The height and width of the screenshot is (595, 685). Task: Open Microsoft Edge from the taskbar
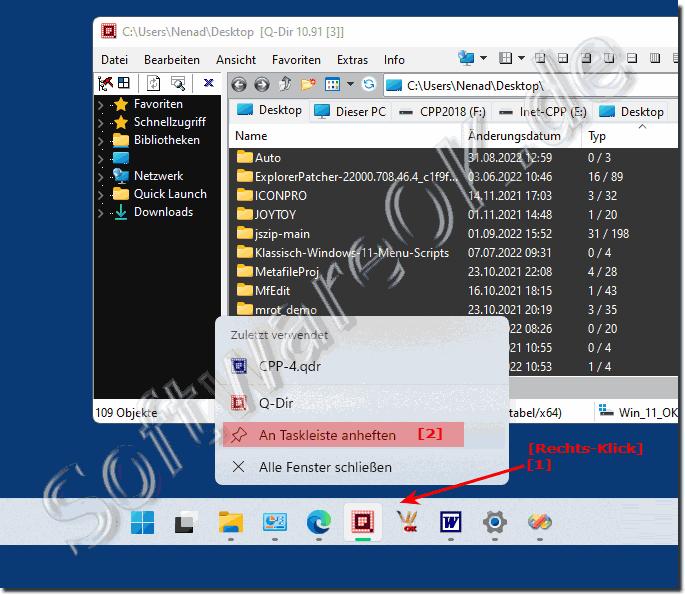click(318, 522)
